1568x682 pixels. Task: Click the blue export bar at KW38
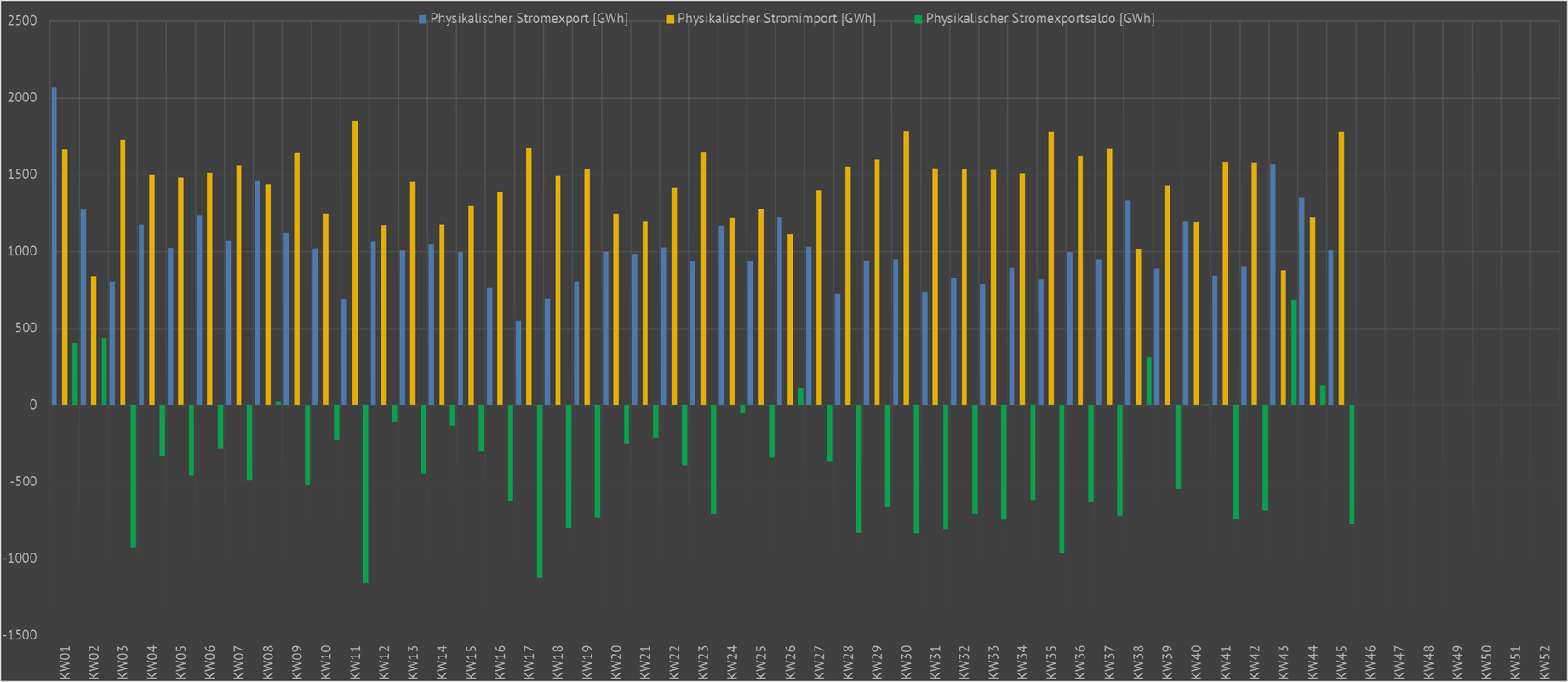[x=1128, y=302]
